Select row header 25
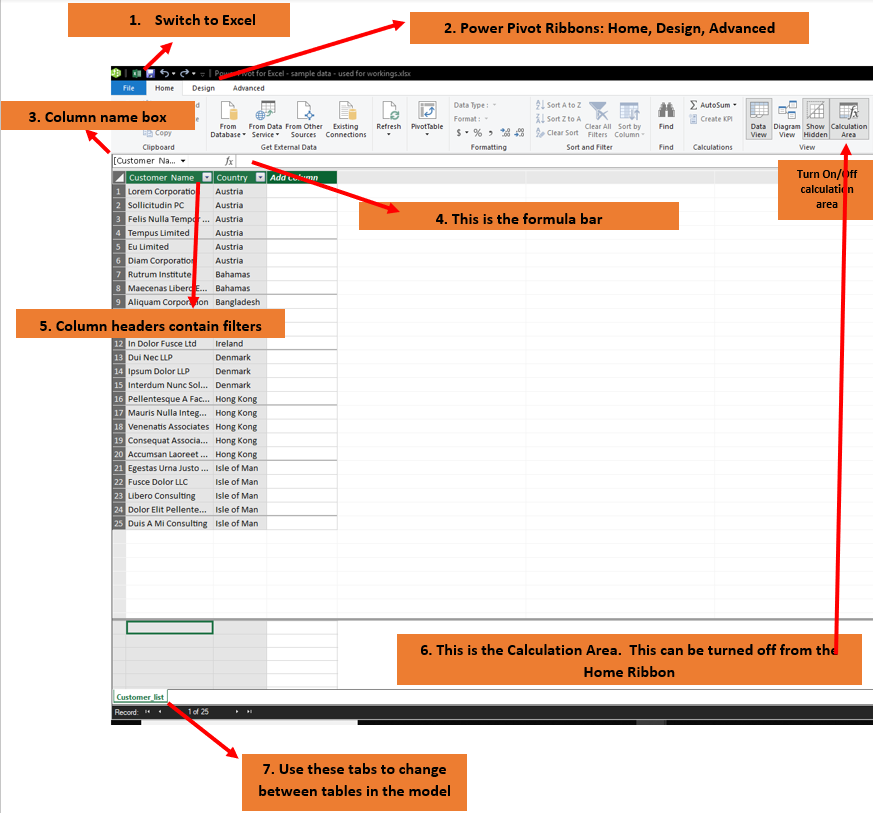873x813 pixels. tap(119, 523)
